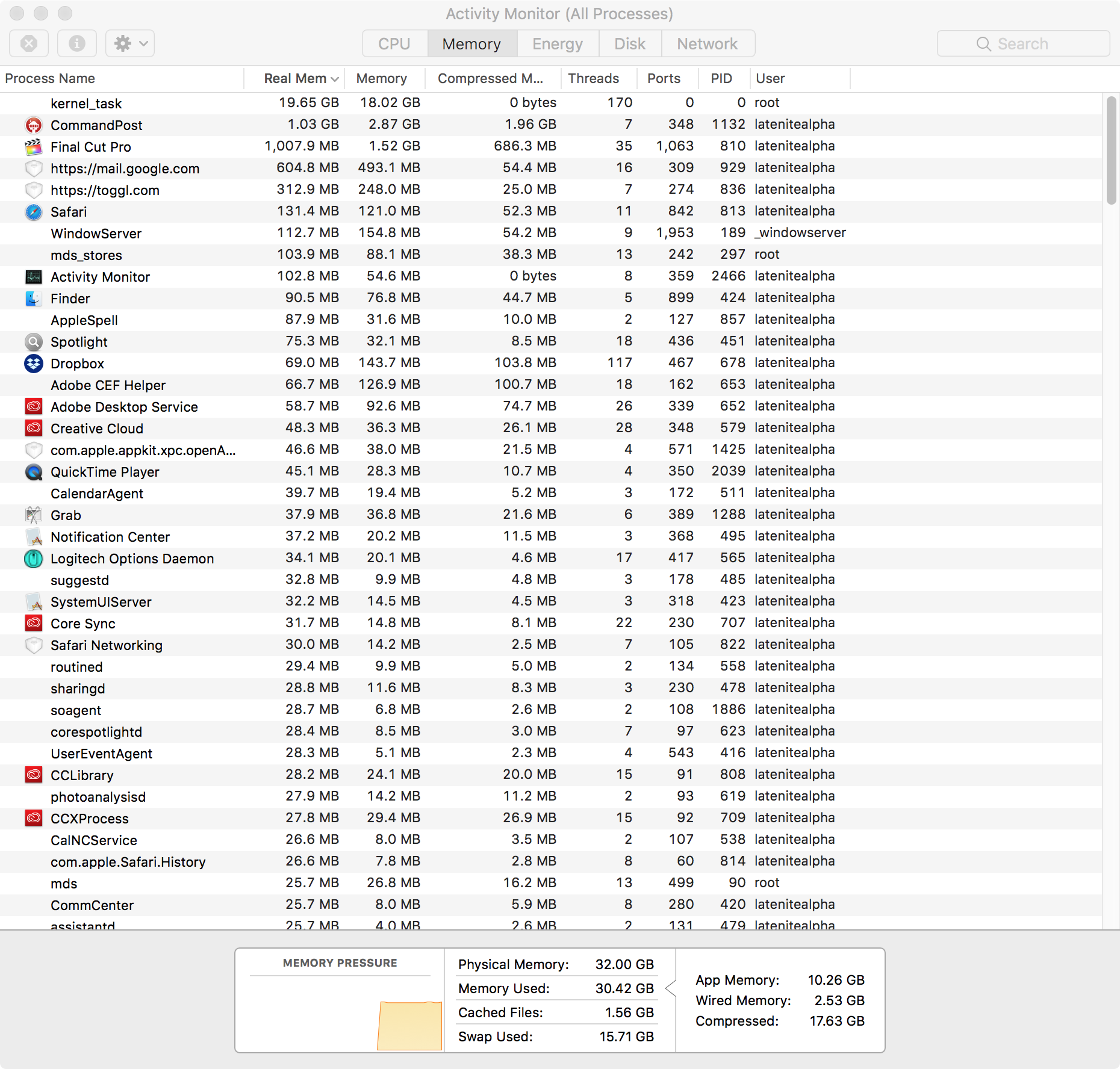The image size is (1120, 1069).
Task: Switch to the Energy tab
Action: [556, 43]
